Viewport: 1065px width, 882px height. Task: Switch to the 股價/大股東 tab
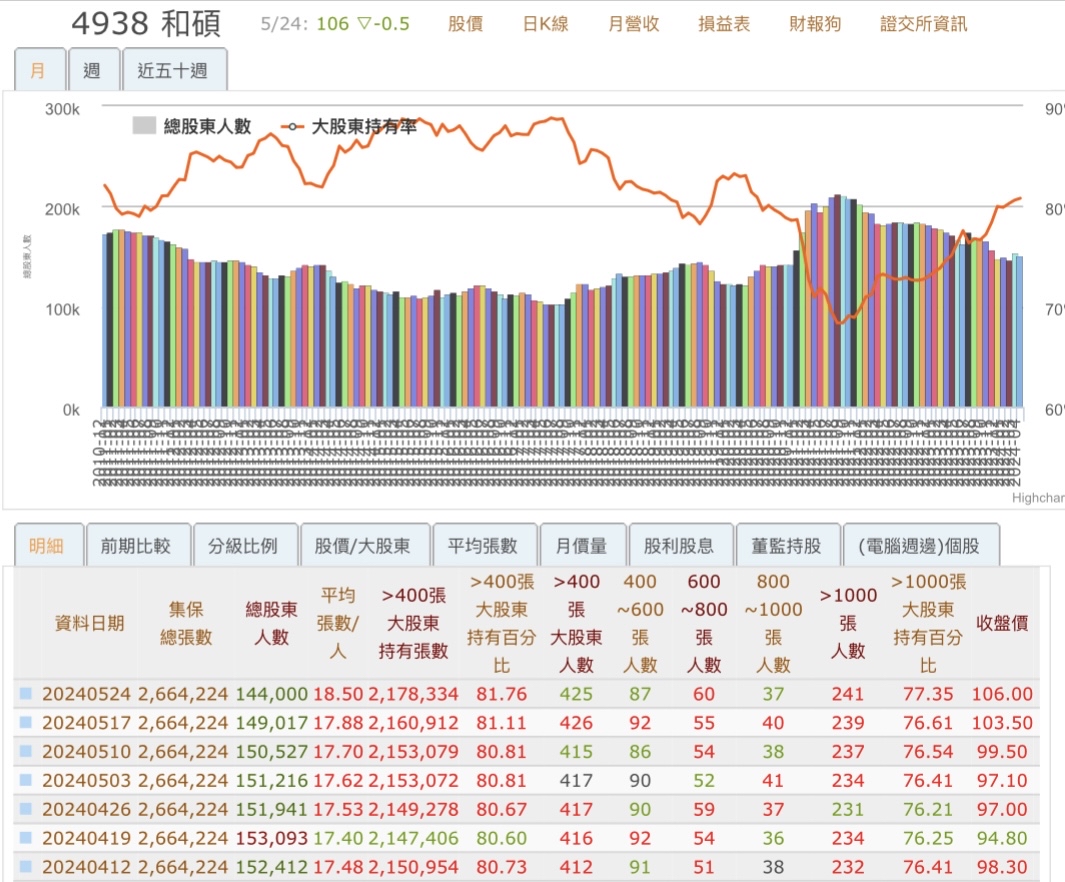point(365,545)
